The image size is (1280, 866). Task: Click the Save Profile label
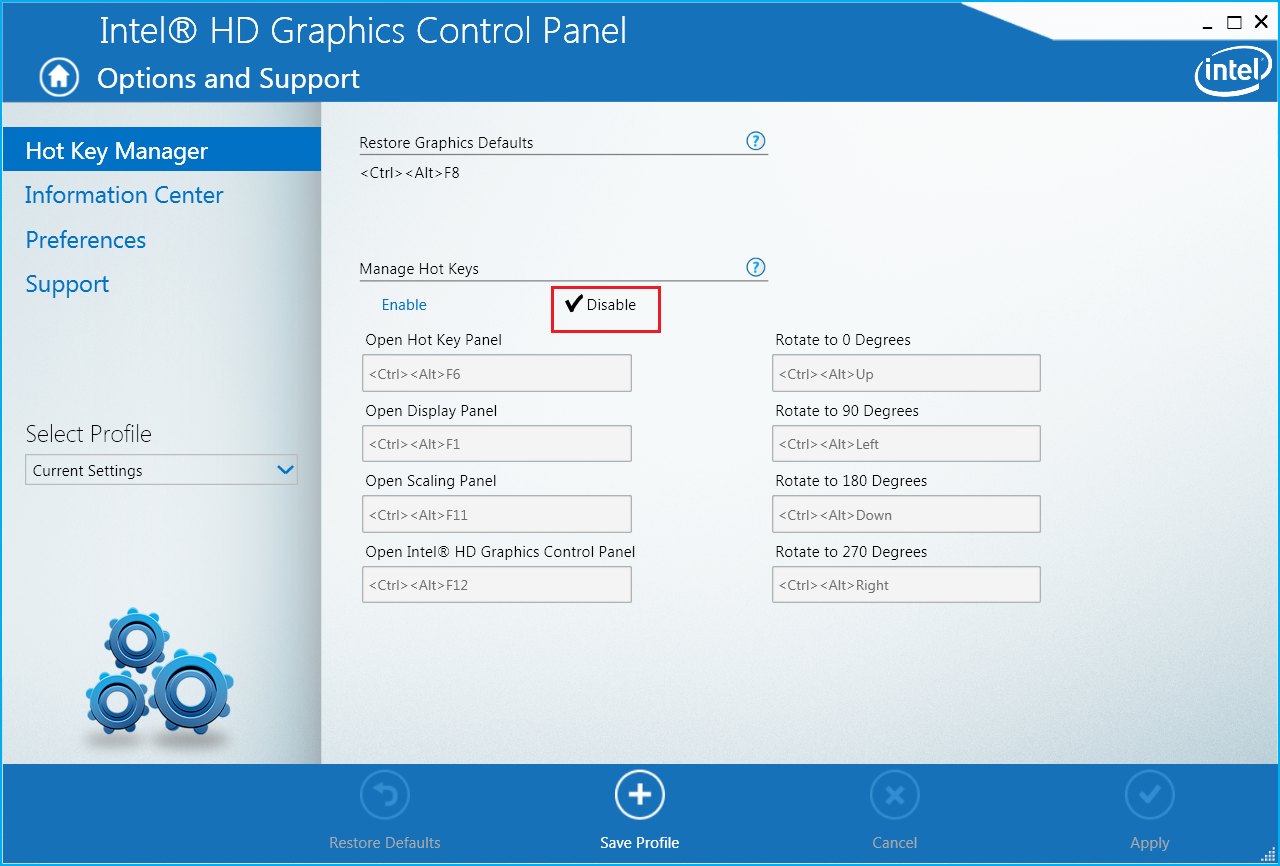click(x=640, y=843)
